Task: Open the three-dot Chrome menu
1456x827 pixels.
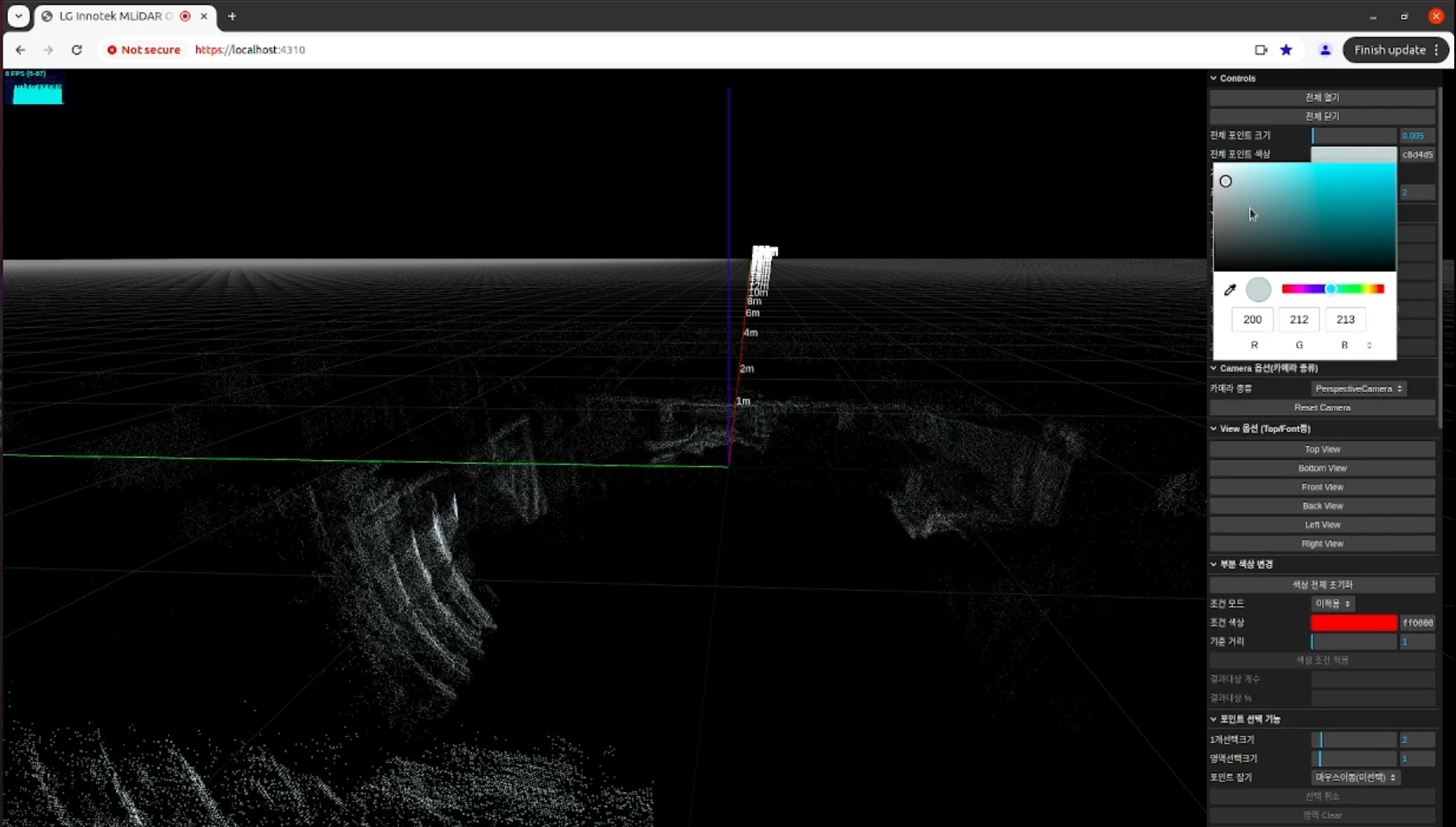Action: 1436,50
